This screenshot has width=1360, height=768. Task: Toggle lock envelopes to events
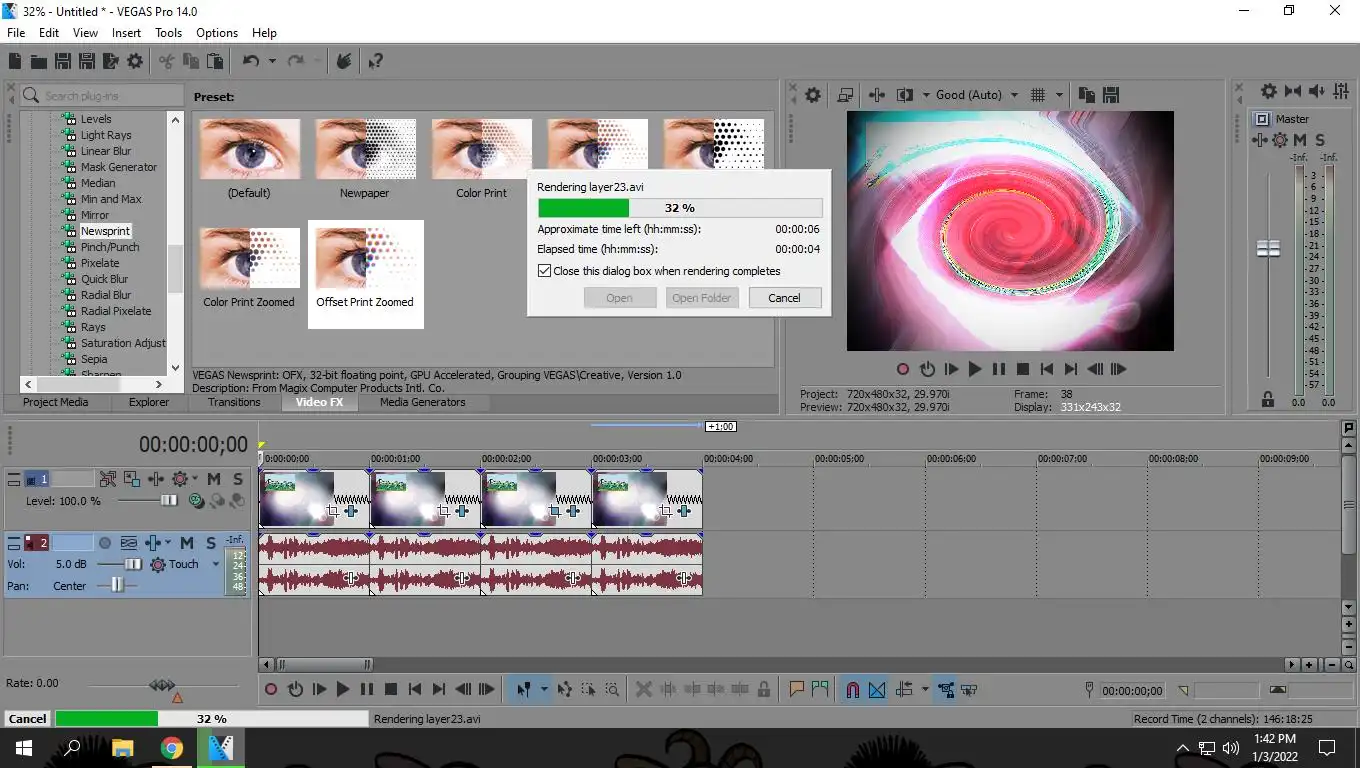(x=944, y=689)
